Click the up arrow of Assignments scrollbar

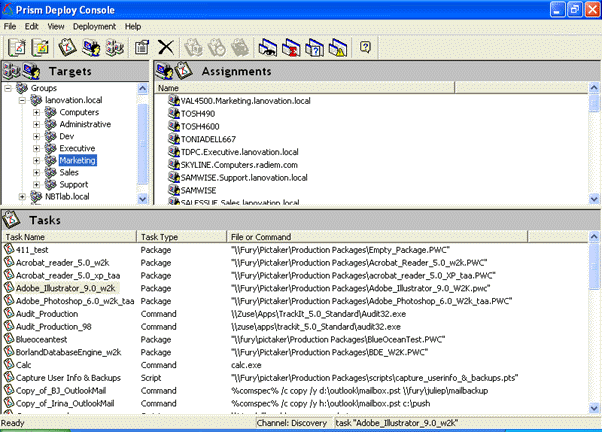point(594,88)
